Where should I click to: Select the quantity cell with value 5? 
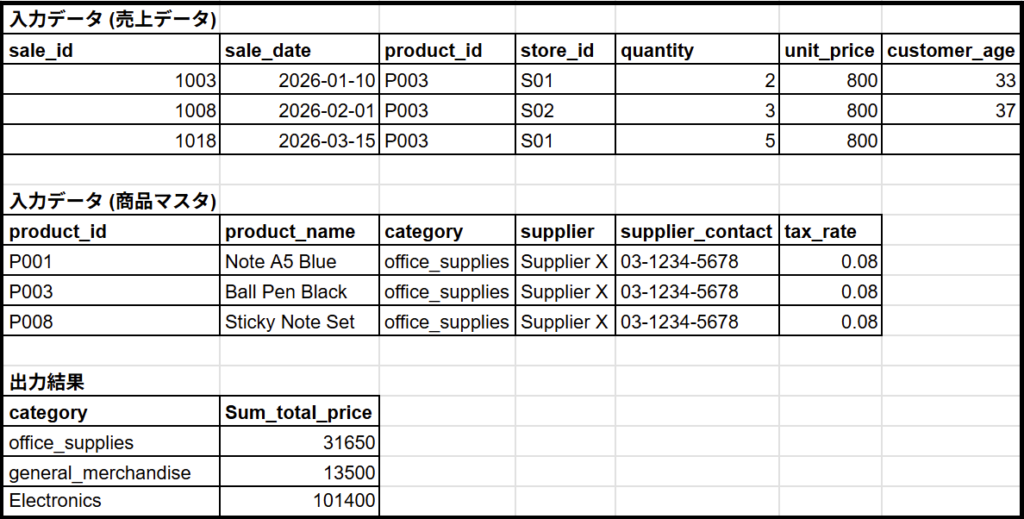point(697,140)
